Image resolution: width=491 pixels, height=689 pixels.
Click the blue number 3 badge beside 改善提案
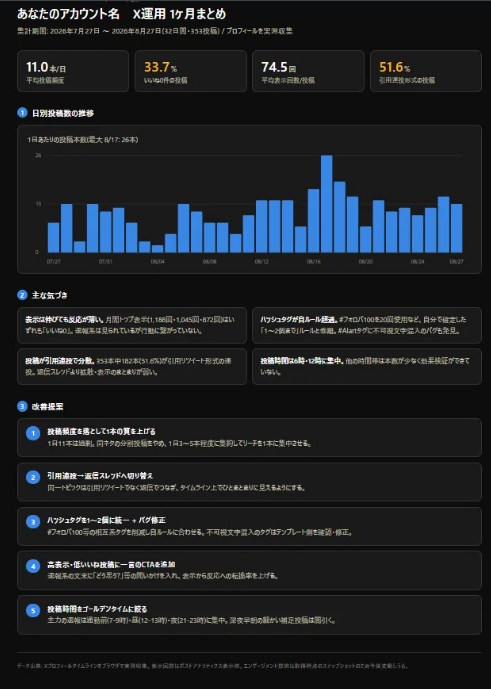click(22, 406)
